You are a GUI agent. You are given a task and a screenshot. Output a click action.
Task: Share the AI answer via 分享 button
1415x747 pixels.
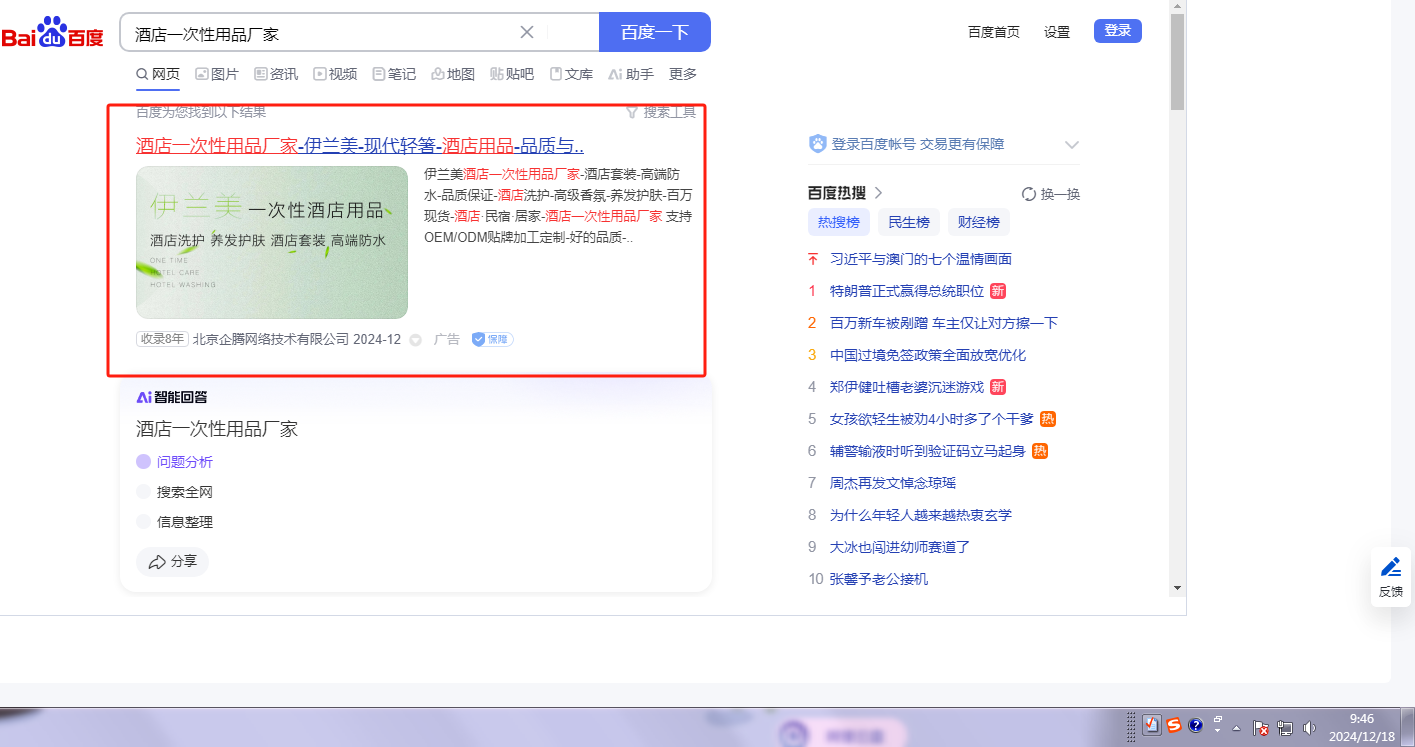click(172, 562)
